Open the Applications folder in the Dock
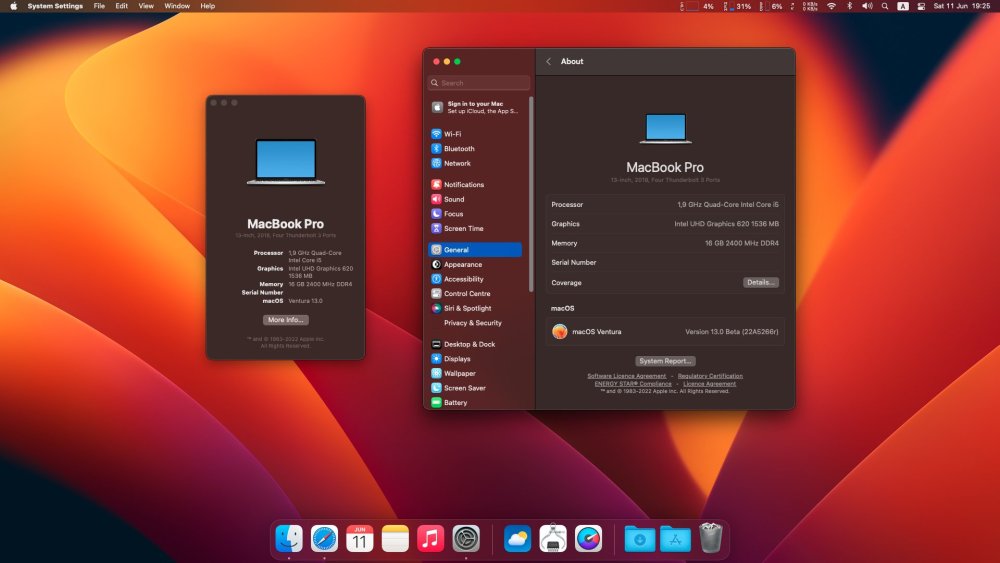1000x563 pixels. [675, 539]
